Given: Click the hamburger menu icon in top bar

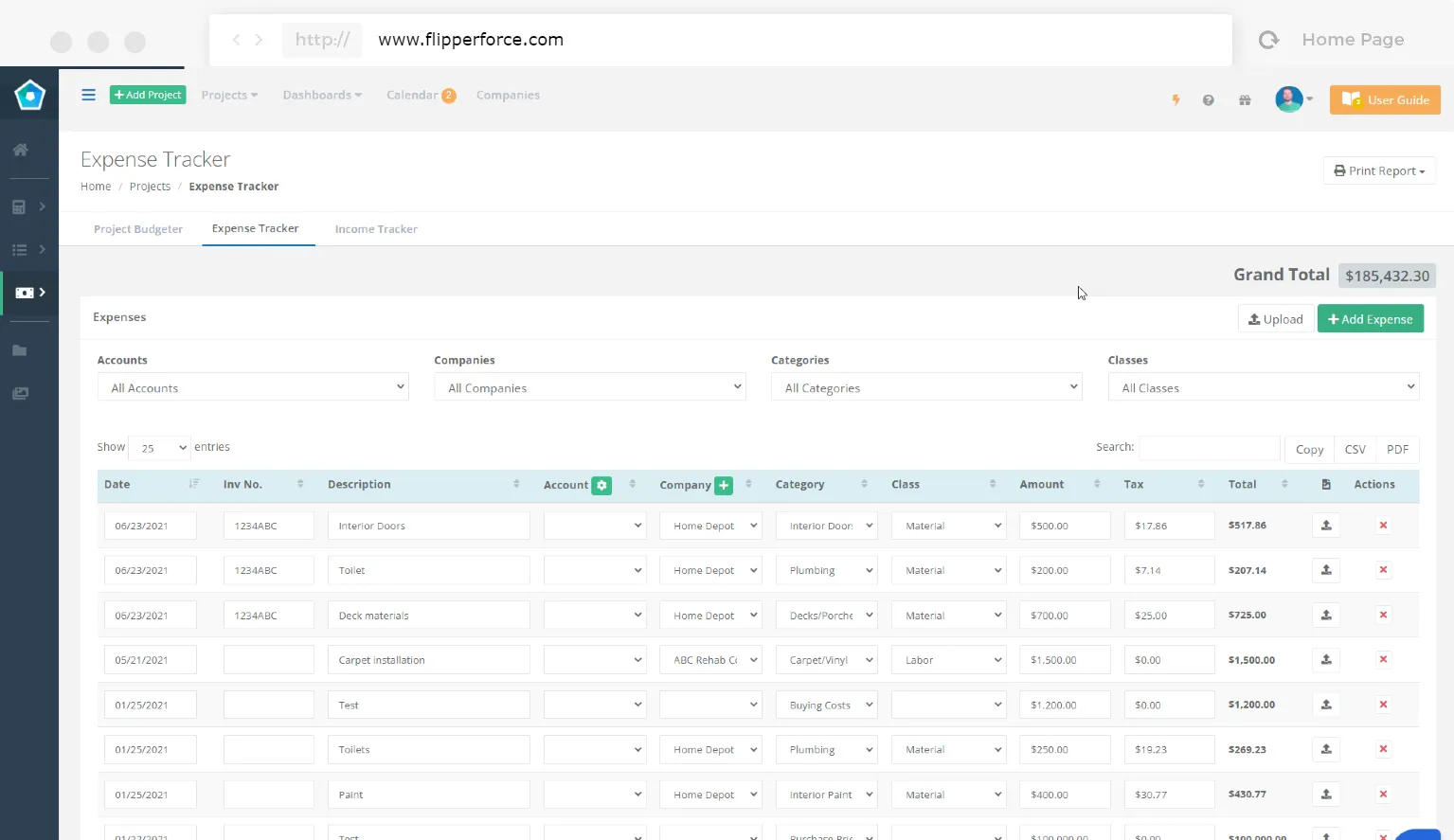Looking at the screenshot, I should 88,95.
